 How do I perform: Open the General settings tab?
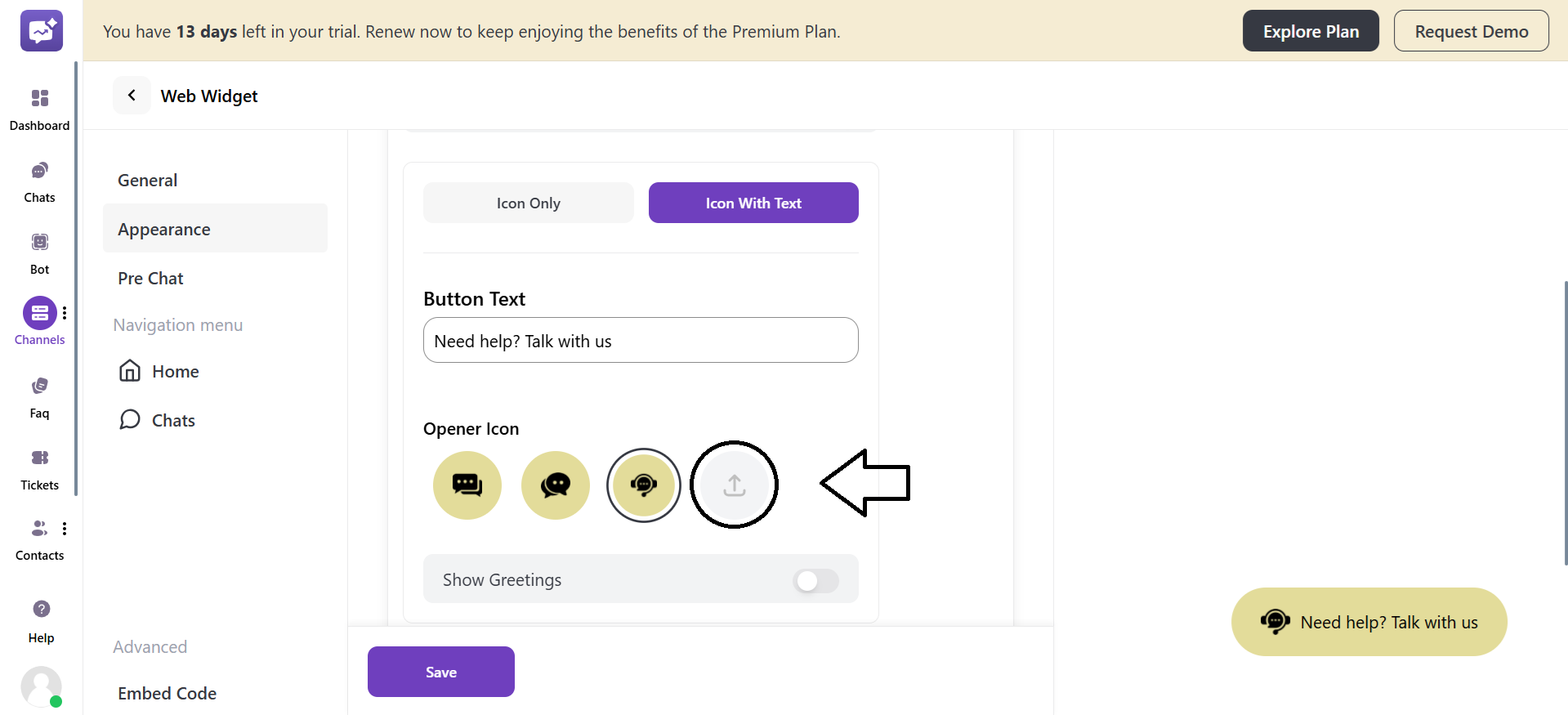148,181
